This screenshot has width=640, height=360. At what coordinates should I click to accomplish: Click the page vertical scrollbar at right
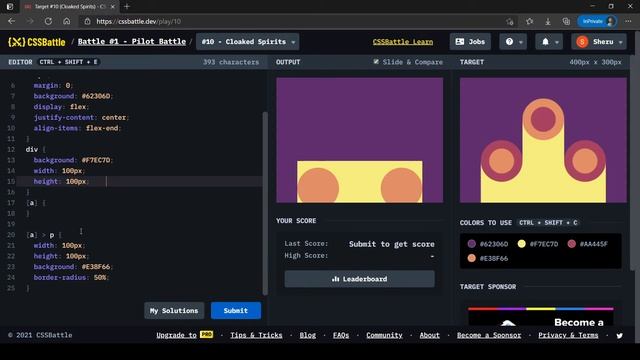[633, 162]
